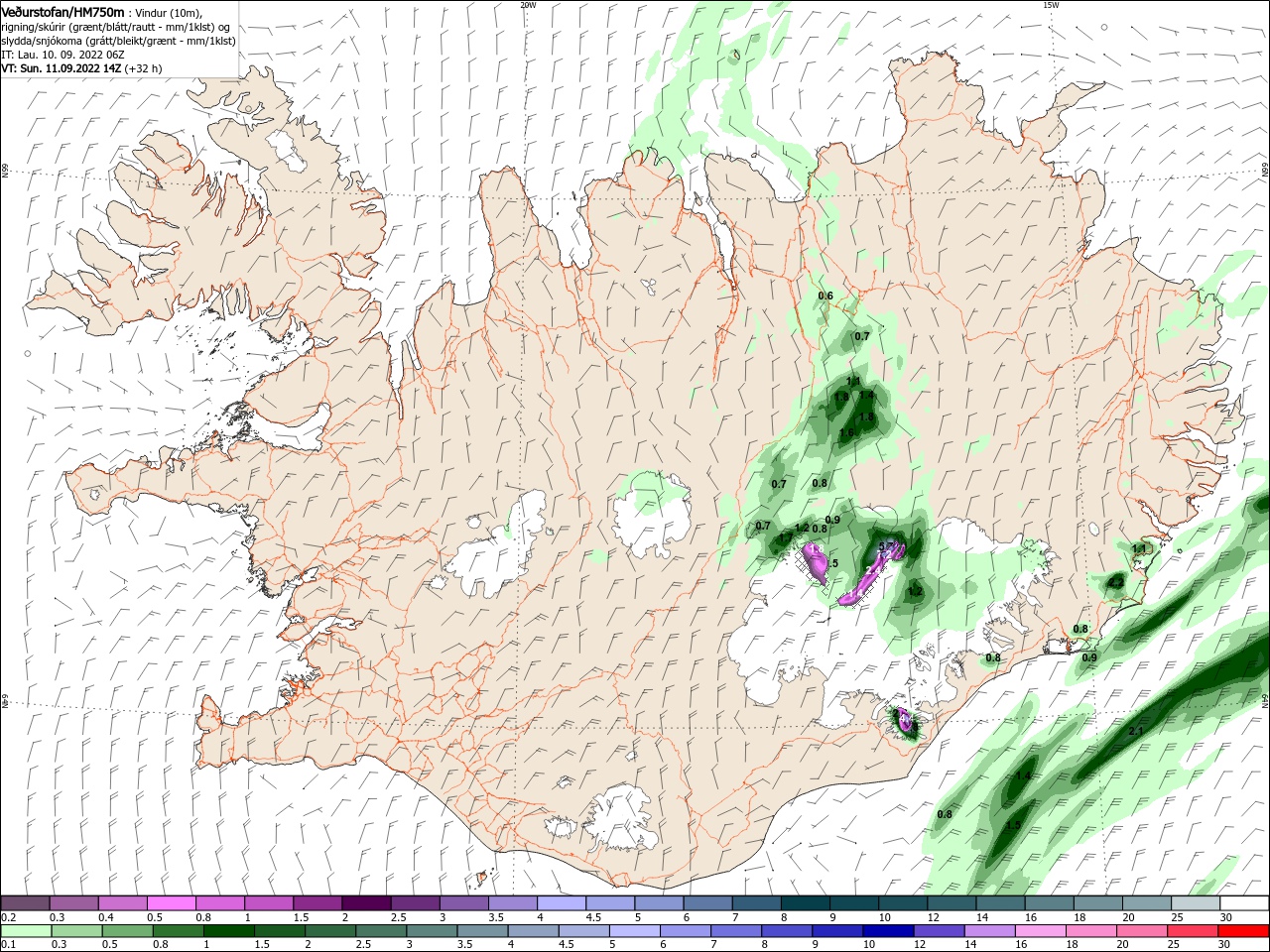Click the bright pink 0.5 swatch in snow legend
Viewport: 1270px width, 952px height.
(x=171, y=902)
